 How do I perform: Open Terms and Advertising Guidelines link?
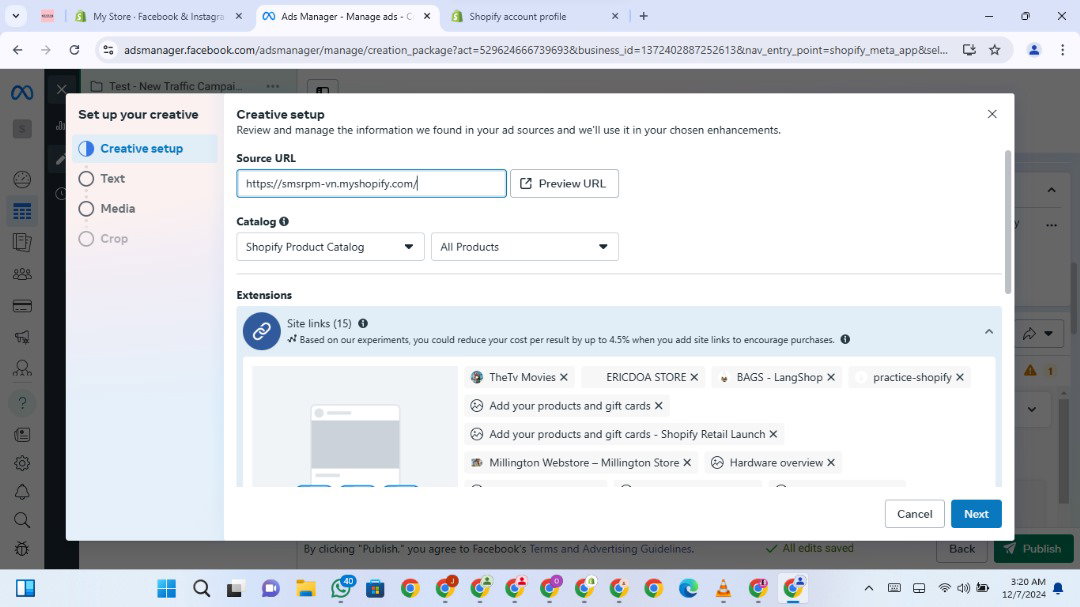[610, 549]
